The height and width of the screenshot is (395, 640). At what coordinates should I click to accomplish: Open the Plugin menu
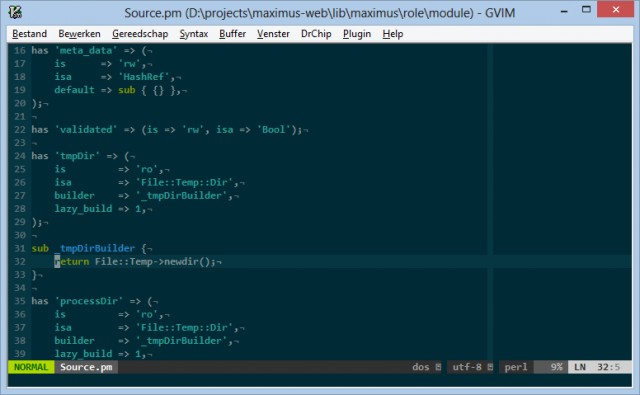tap(357, 34)
